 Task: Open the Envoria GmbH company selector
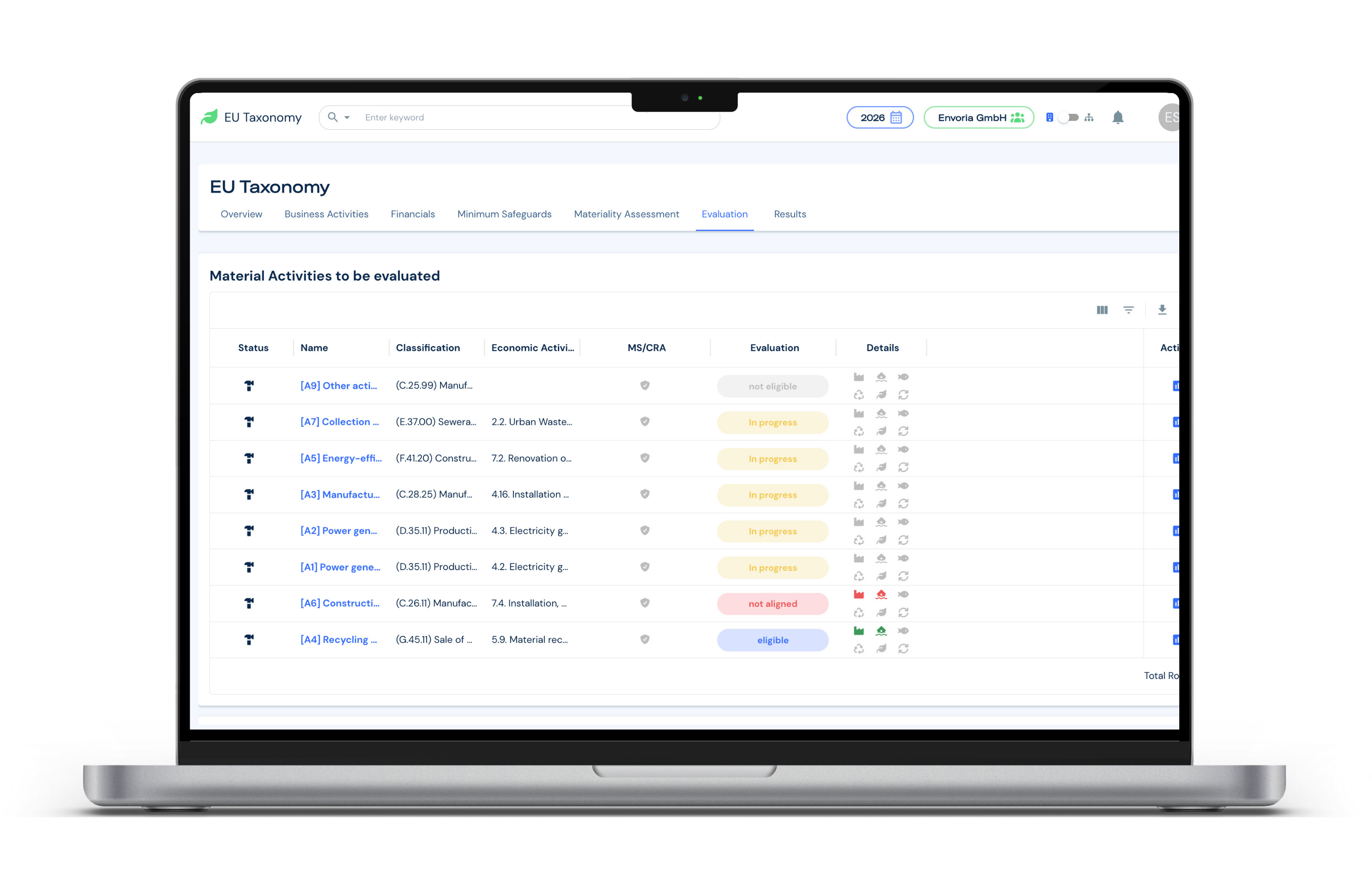pos(979,117)
